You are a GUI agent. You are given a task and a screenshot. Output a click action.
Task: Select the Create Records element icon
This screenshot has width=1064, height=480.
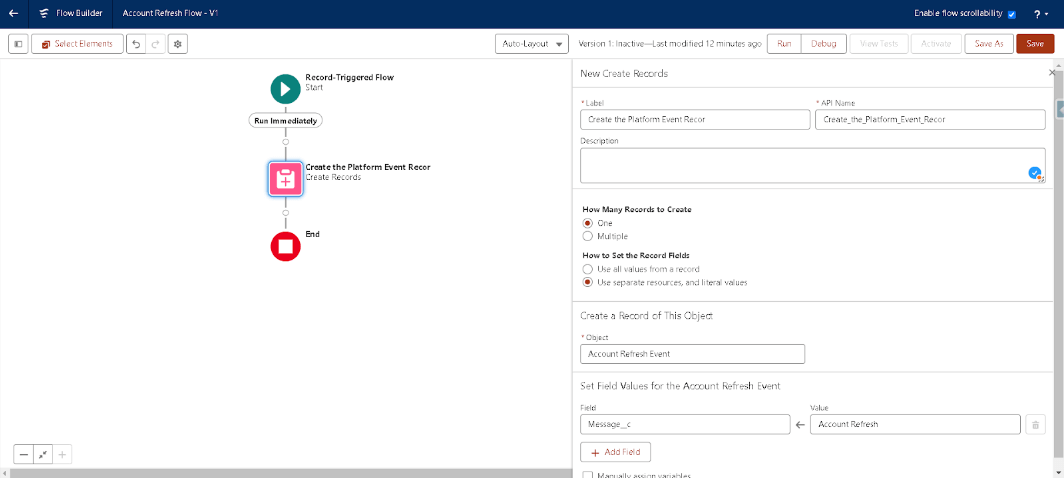(x=285, y=179)
